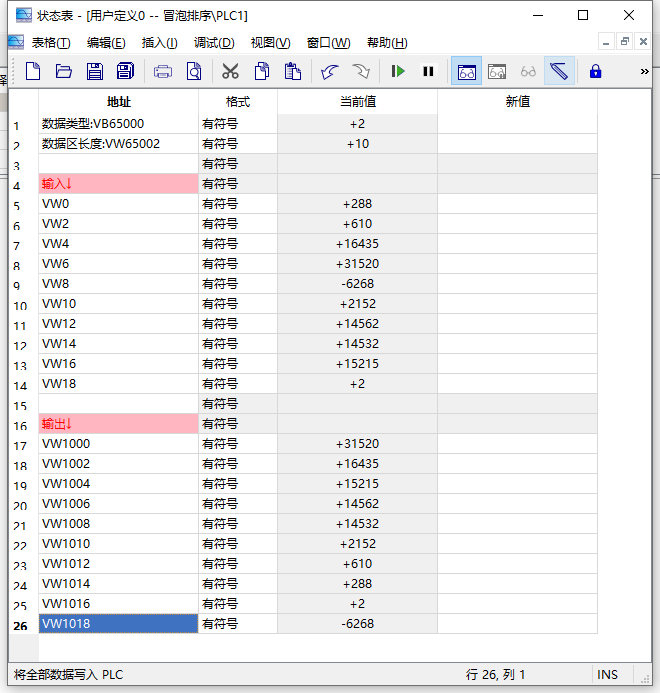Viewport: 660px width, 693px height.
Task: Click the window resize grip in the corner
Action: (x=645, y=679)
